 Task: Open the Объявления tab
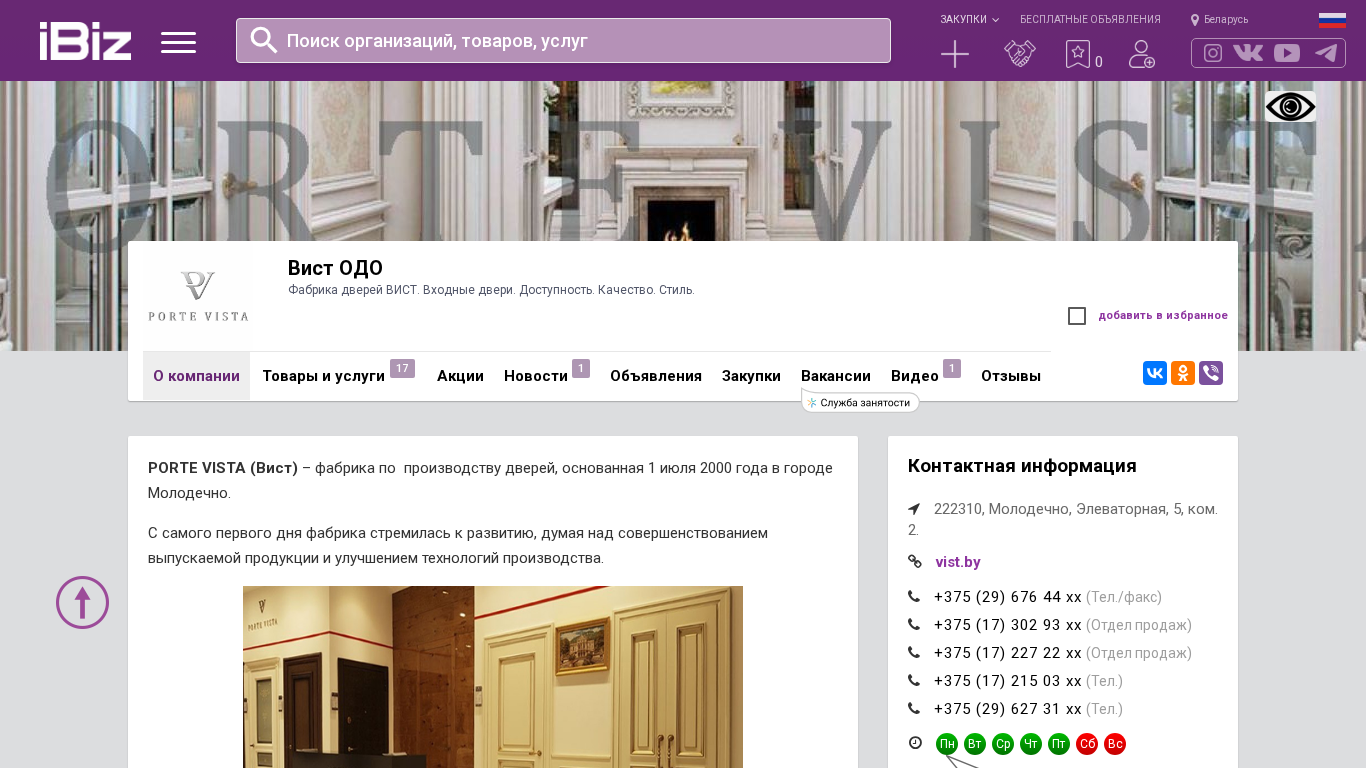656,376
